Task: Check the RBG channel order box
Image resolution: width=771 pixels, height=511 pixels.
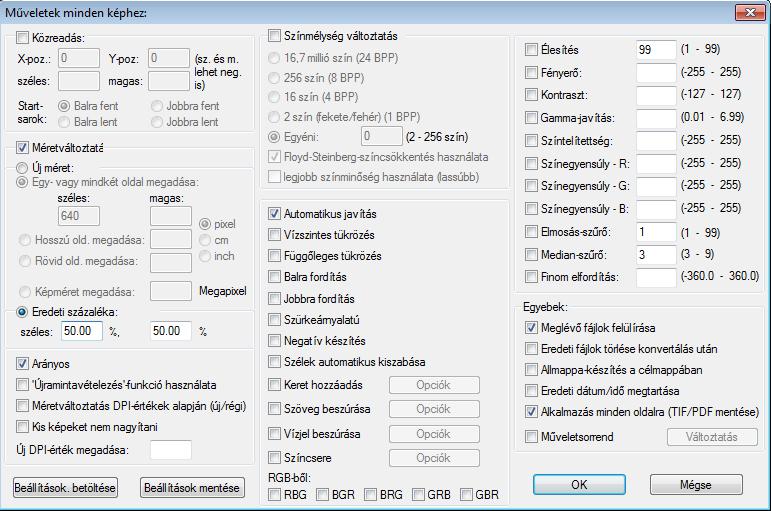Action: (275, 494)
